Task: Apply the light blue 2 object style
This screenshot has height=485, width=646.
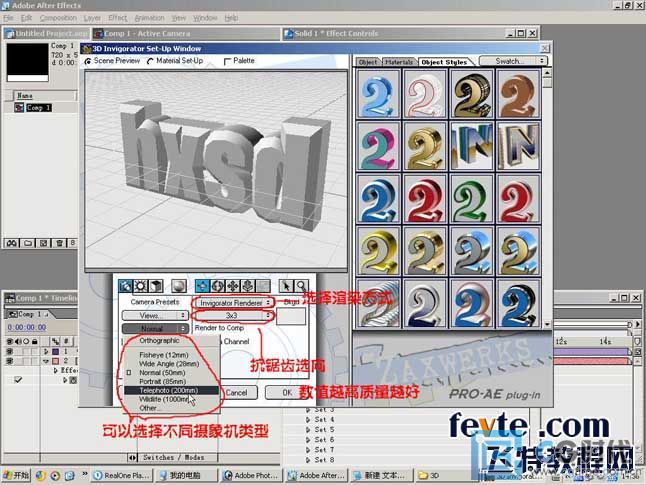Action: (x=378, y=94)
